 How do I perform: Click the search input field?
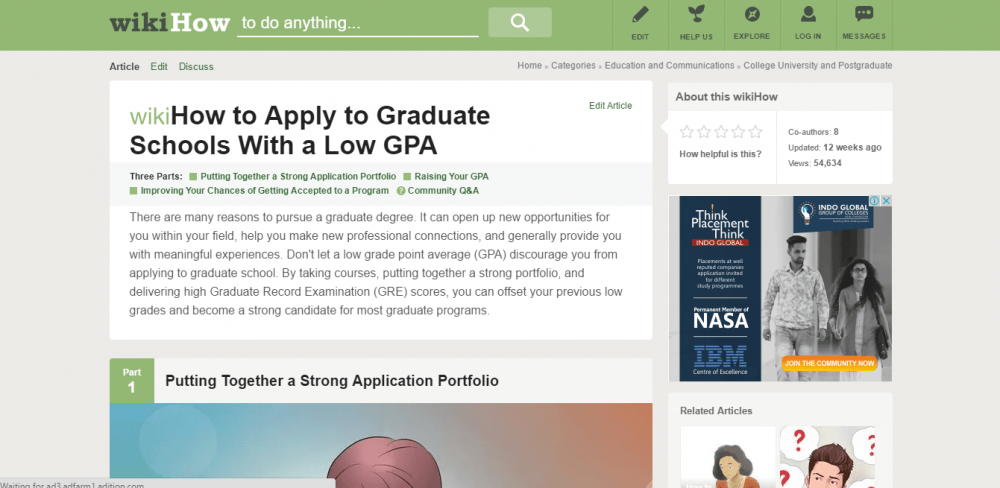pyautogui.click(x=357, y=22)
